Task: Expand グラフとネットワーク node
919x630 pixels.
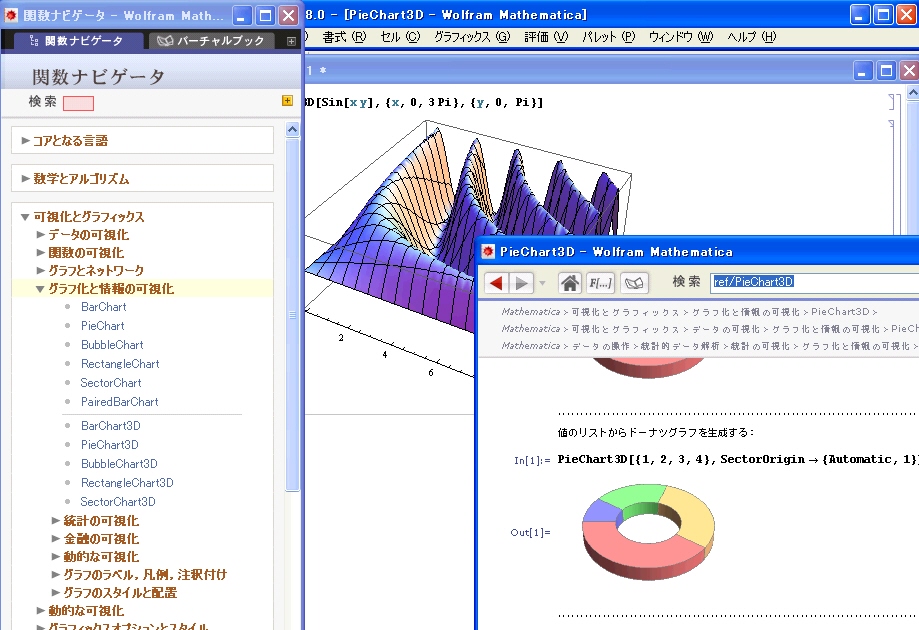Action: (40, 270)
